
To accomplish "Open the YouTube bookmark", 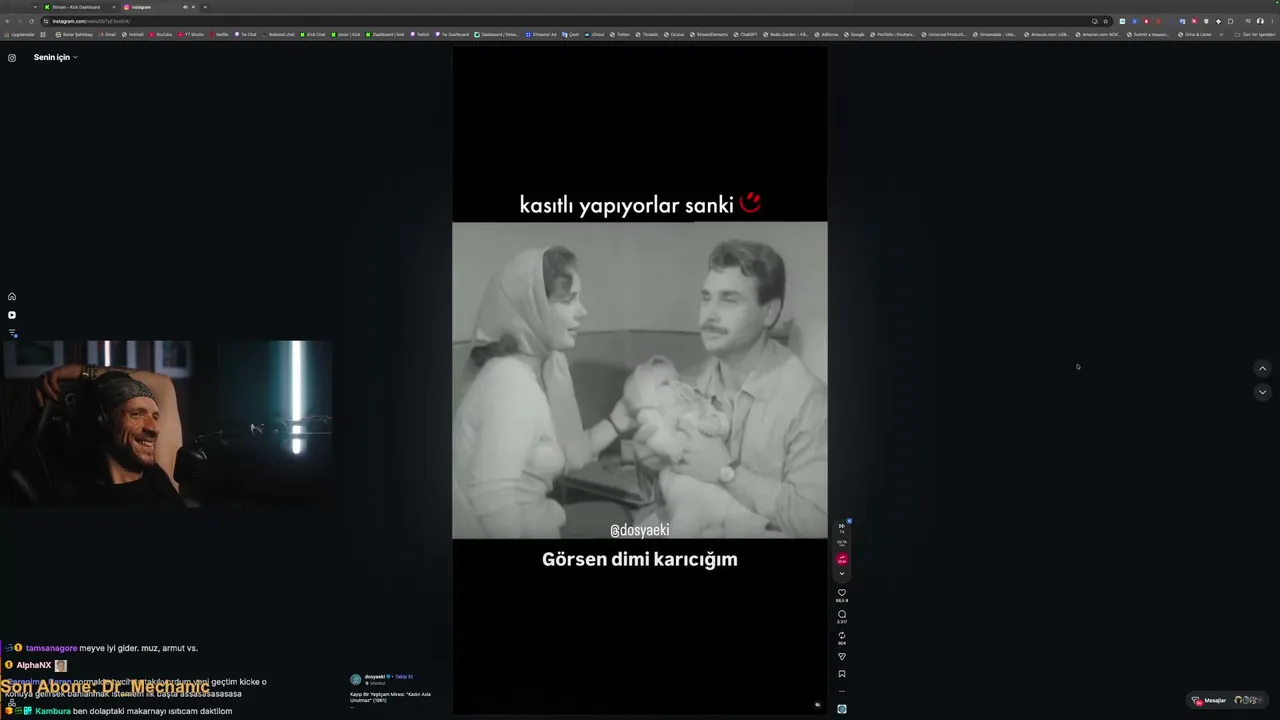I will tap(161, 34).
